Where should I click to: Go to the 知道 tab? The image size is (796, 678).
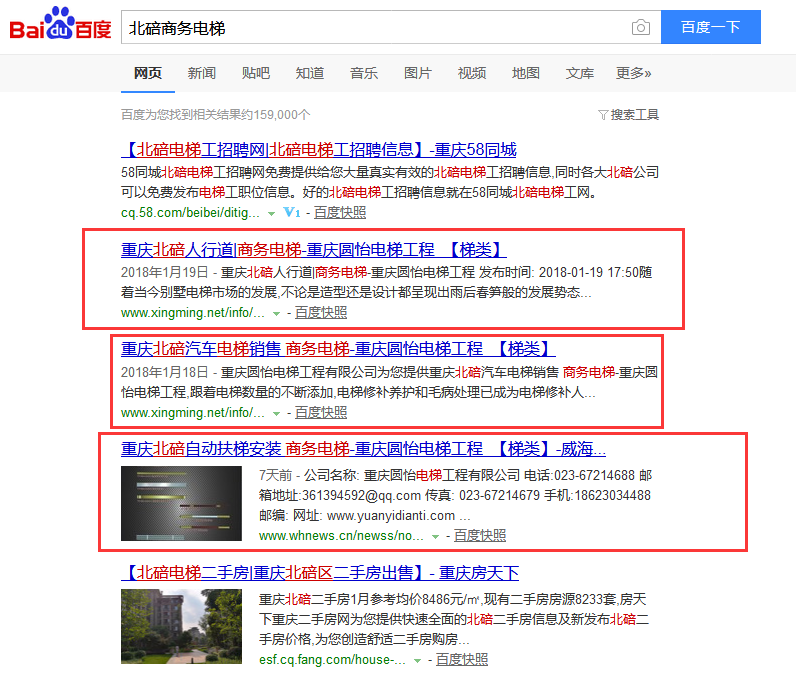(x=310, y=73)
